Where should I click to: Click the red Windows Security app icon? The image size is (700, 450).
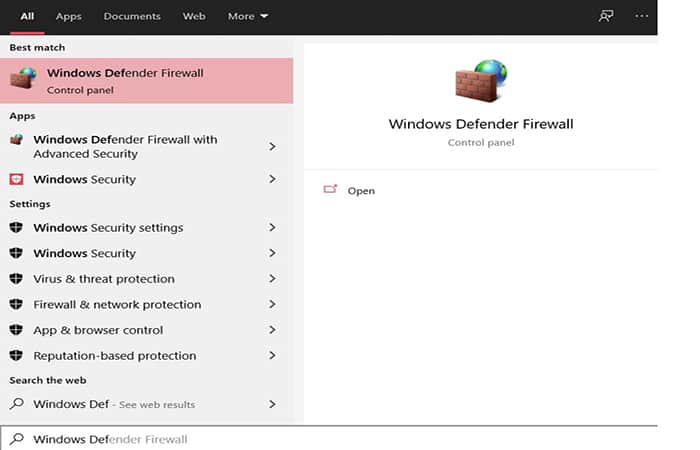(16, 179)
